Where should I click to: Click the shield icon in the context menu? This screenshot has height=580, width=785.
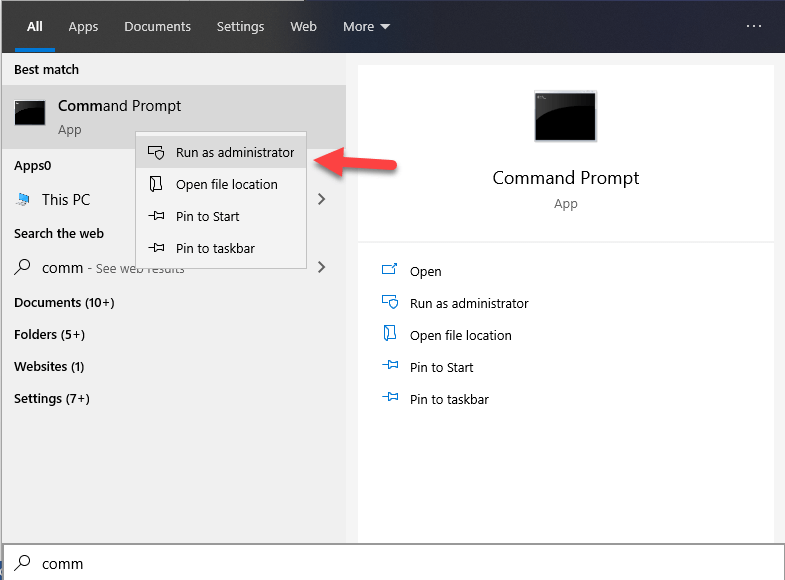coord(156,153)
